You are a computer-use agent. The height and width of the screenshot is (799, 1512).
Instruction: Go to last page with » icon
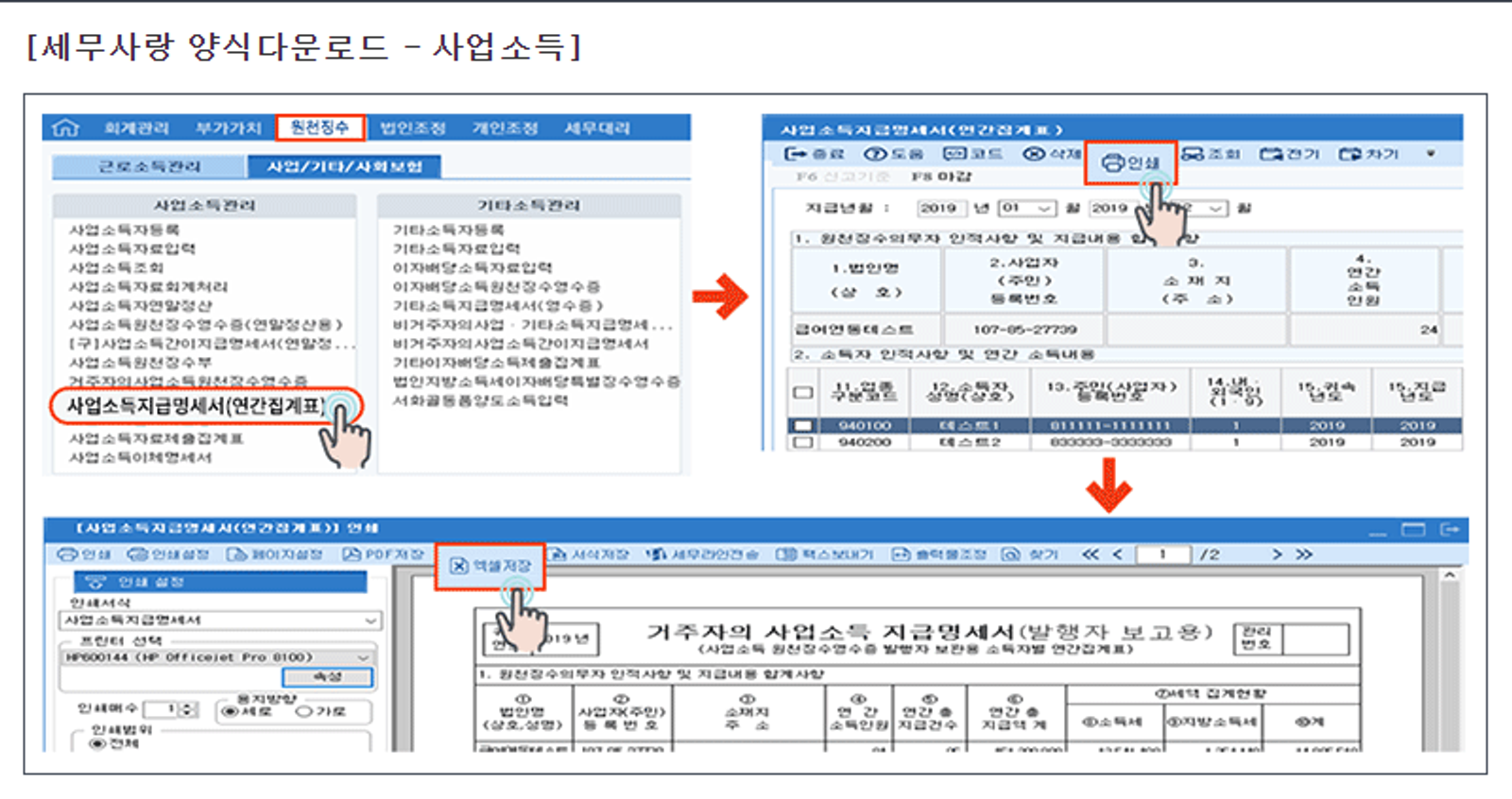tap(1304, 554)
